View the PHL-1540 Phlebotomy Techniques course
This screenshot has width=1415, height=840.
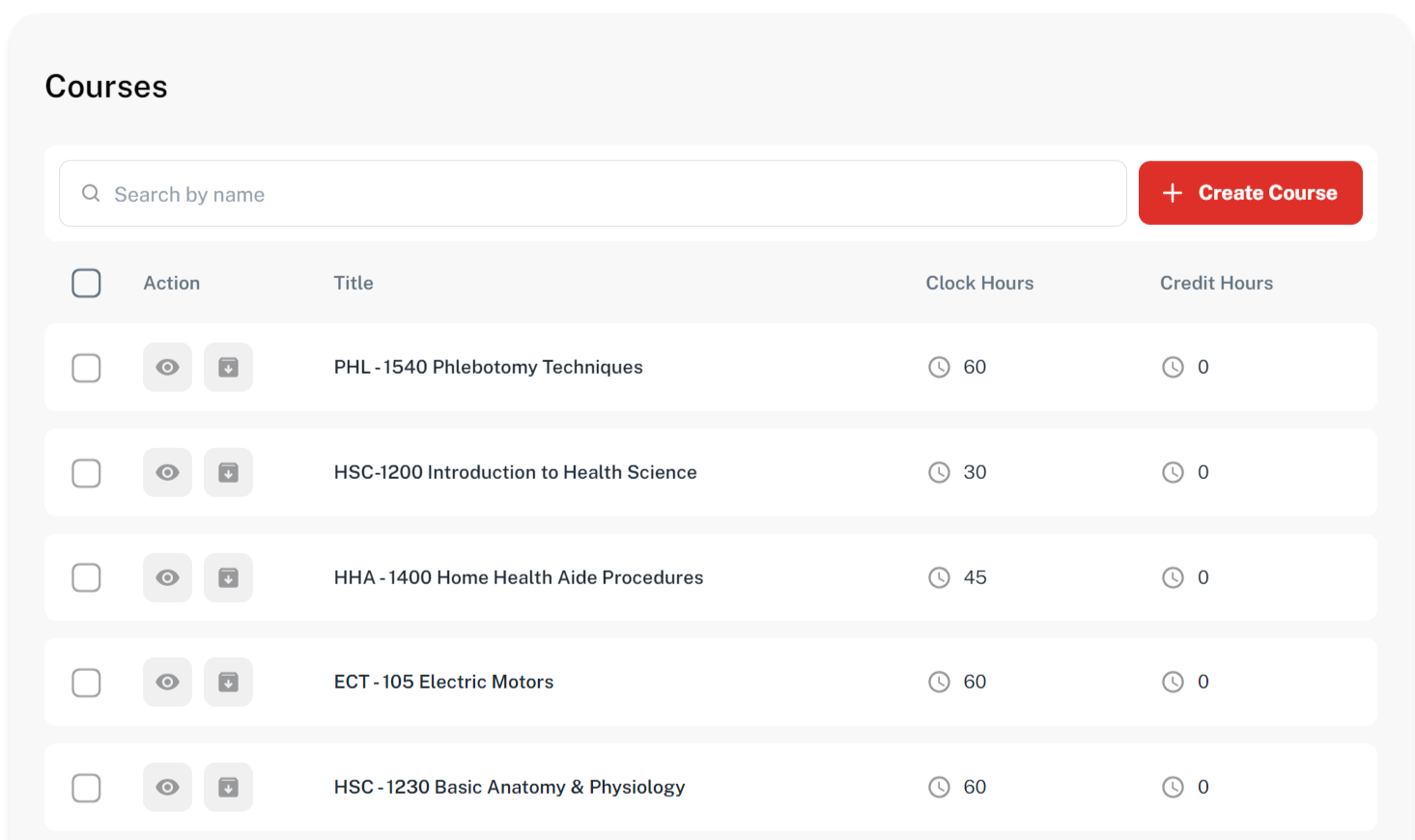[x=167, y=367]
